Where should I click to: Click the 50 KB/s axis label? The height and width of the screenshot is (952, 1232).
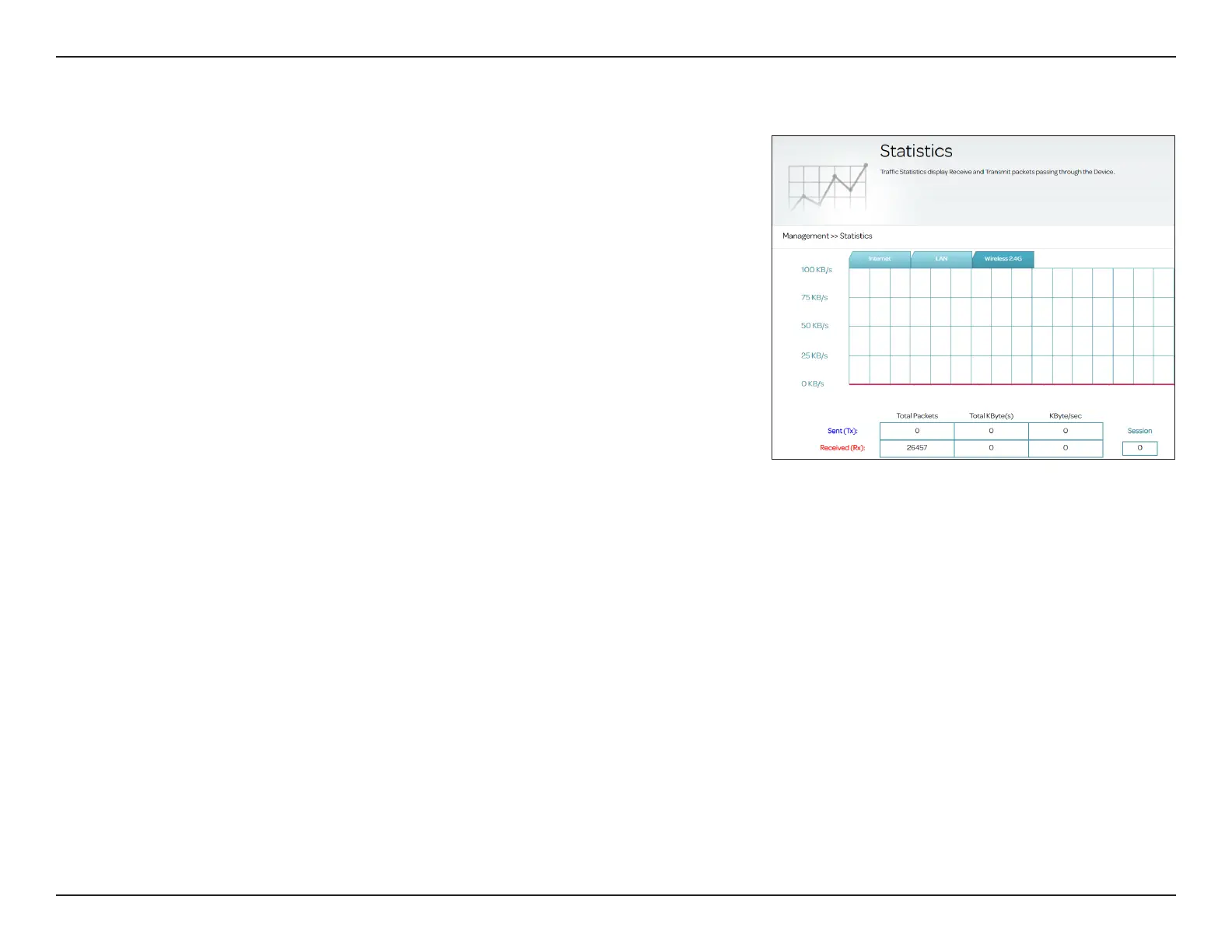click(815, 326)
